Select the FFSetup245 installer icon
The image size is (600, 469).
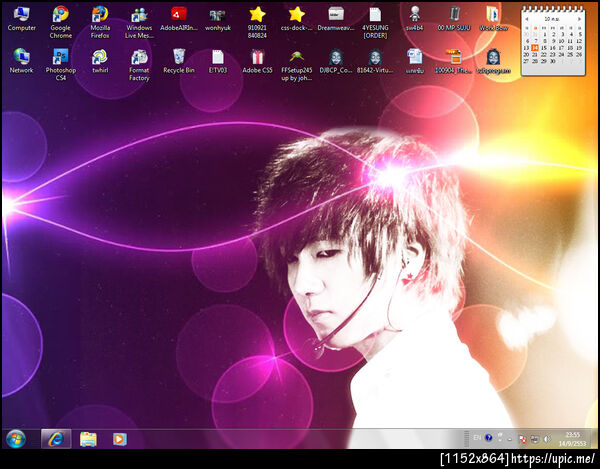pyautogui.click(x=297, y=64)
